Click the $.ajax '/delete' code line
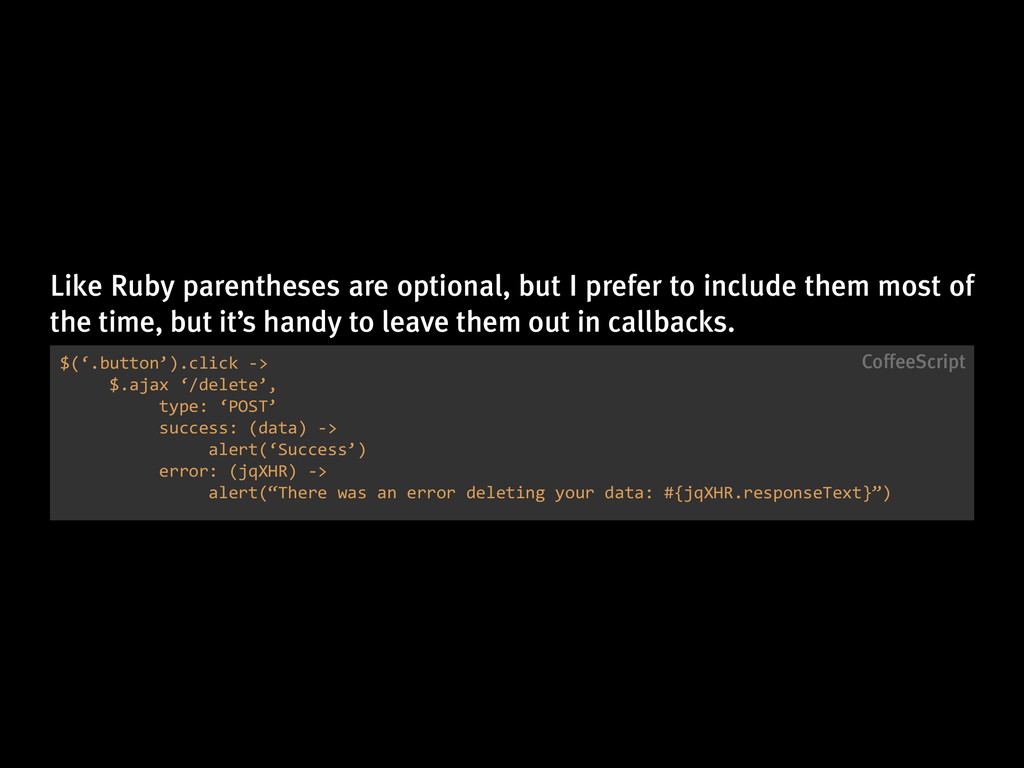The width and height of the screenshot is (1024, 768). 193,385
